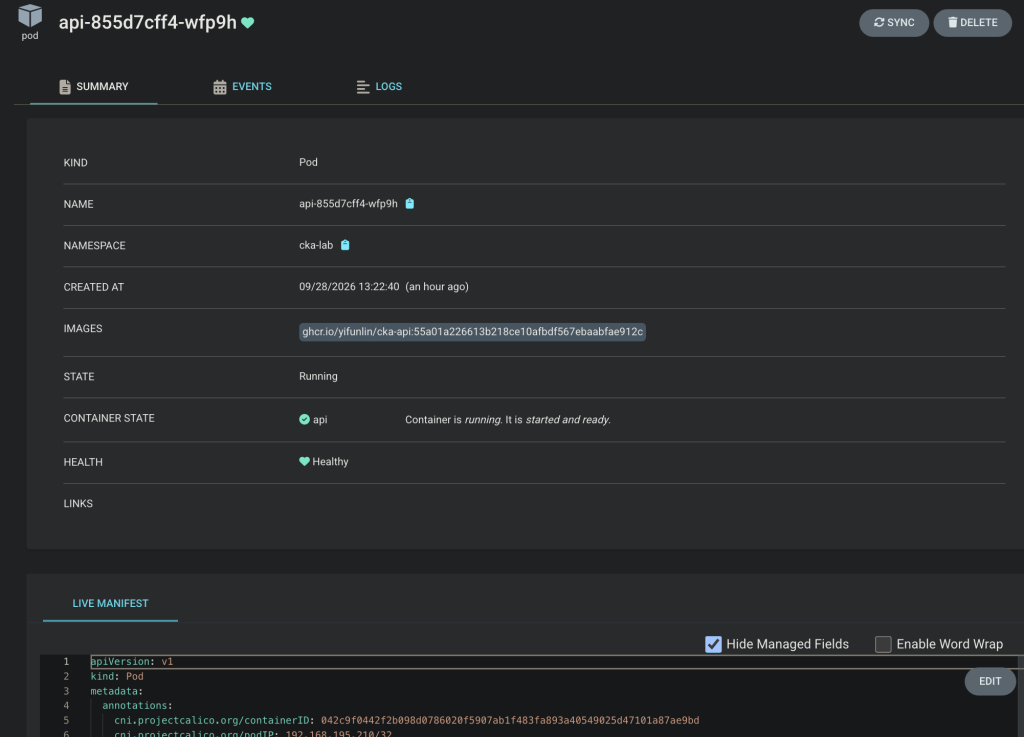Sync the pod with the SYNC button
Viewport: 1024px width, 737px height.
coord(893,23)
